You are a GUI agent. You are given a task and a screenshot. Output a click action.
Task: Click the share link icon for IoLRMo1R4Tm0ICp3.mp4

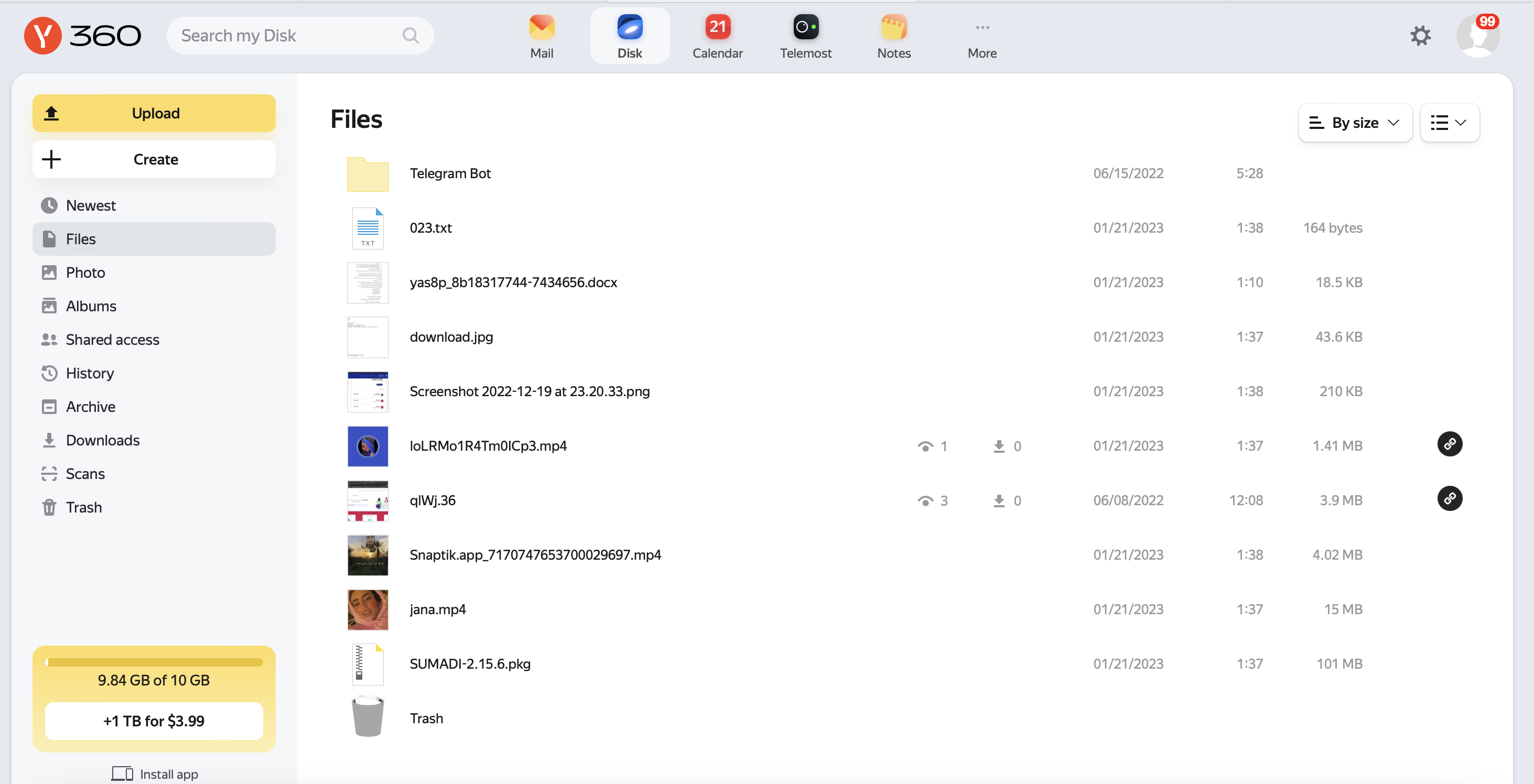pos(1449,444)
